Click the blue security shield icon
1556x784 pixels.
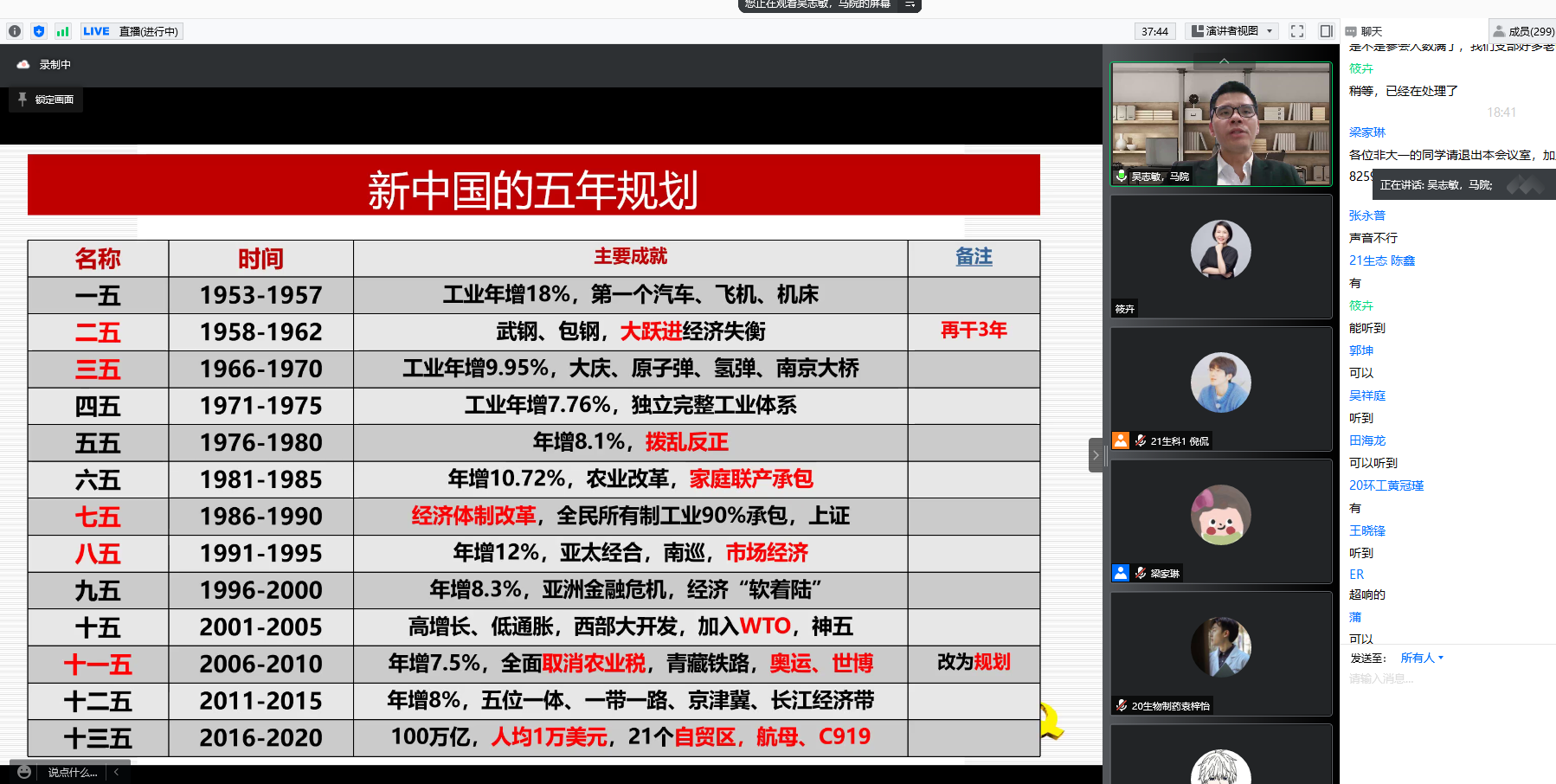[x=39, y=31]
